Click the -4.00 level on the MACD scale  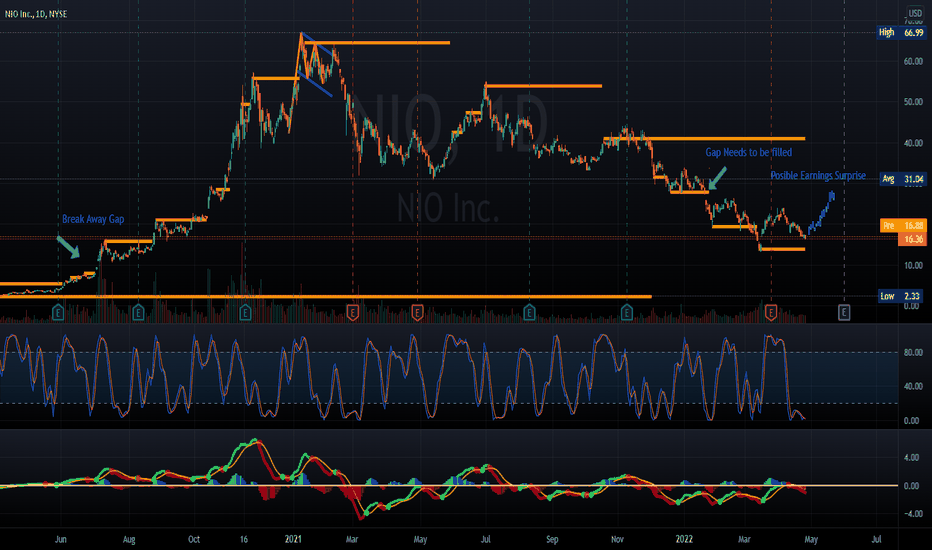911,514
